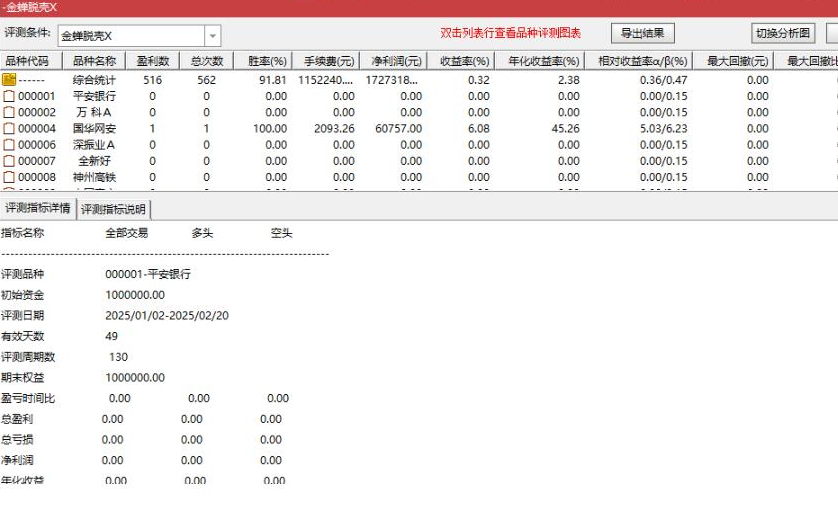Click the document icon for 000007
Image resolution: width=838 pixels, height=523 pixels.
tap(9, 161)
